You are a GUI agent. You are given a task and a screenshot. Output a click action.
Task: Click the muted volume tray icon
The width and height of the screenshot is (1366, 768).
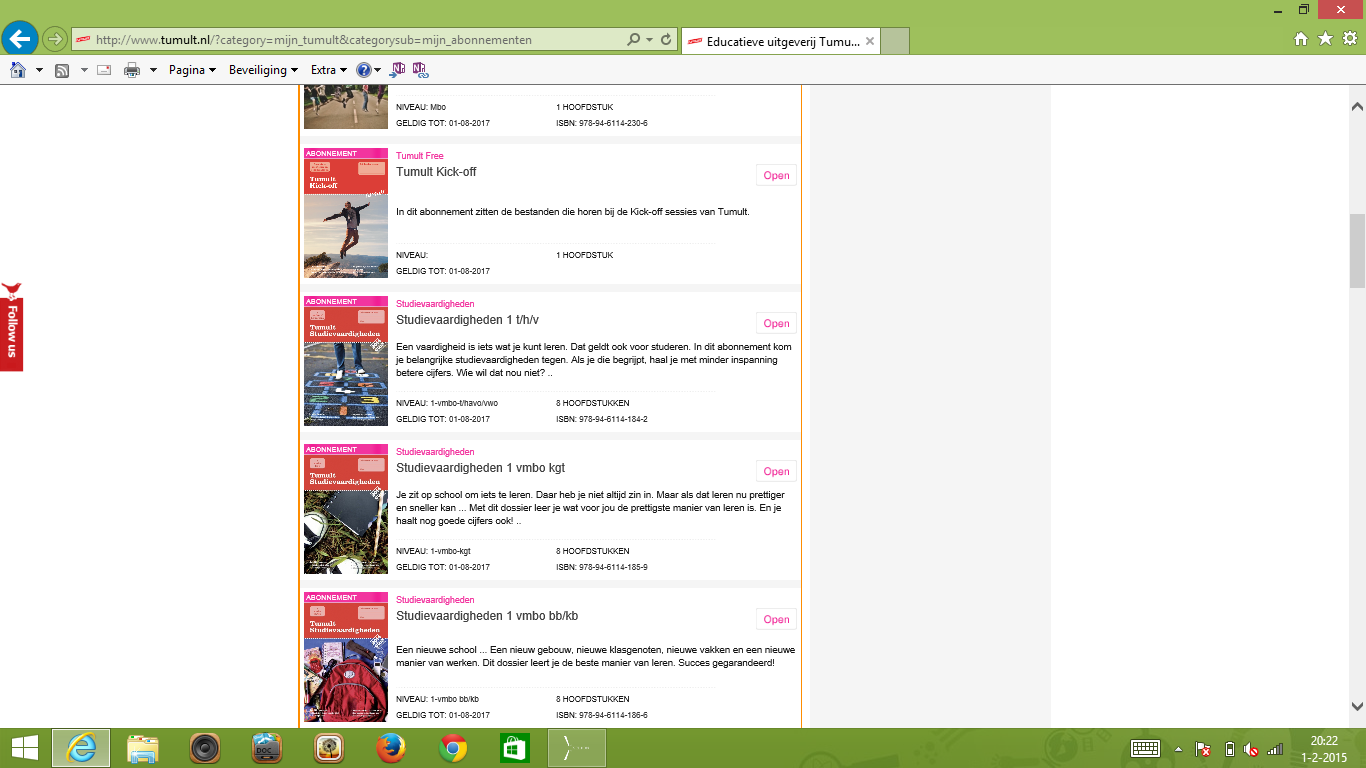click(1252, 749)
